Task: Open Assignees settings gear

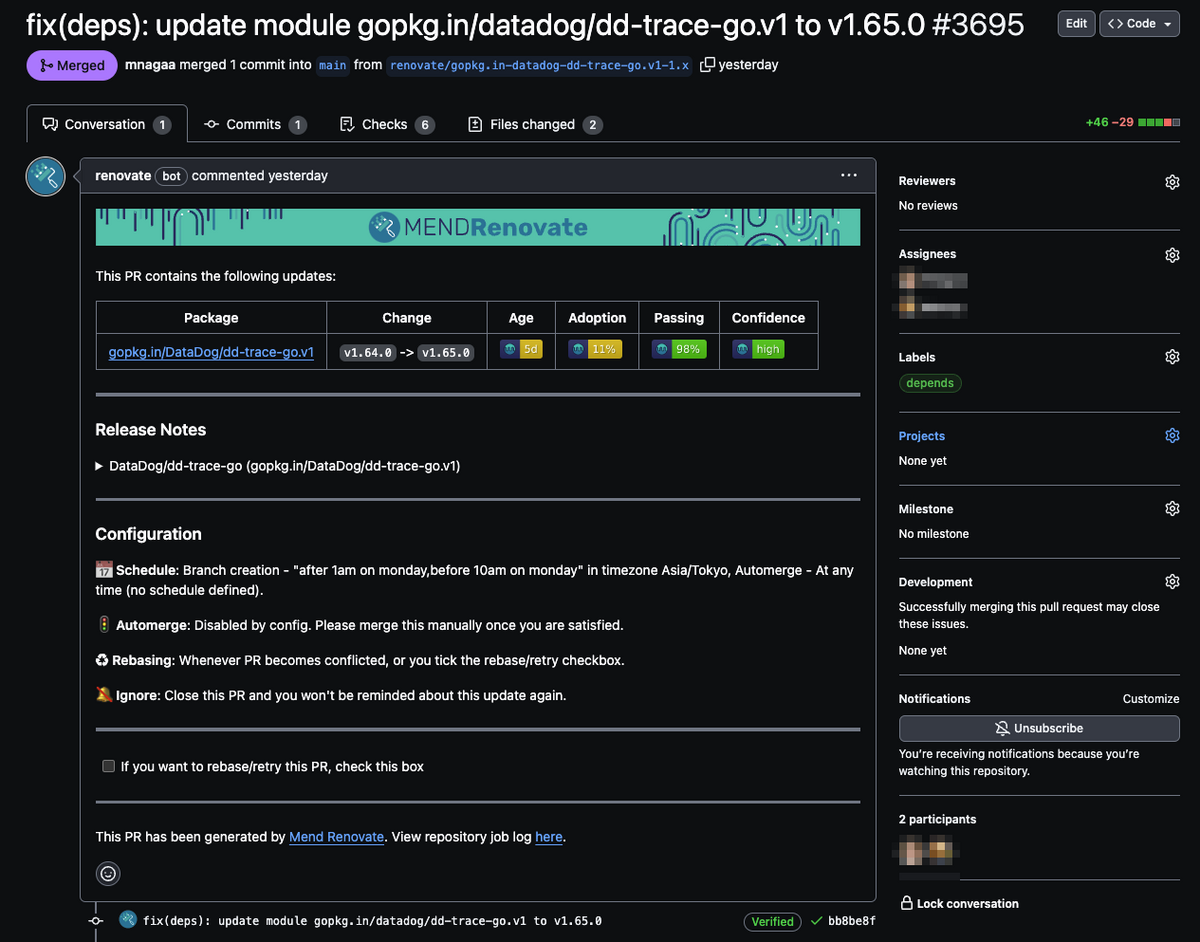Action: click(x=1172, y=255)
